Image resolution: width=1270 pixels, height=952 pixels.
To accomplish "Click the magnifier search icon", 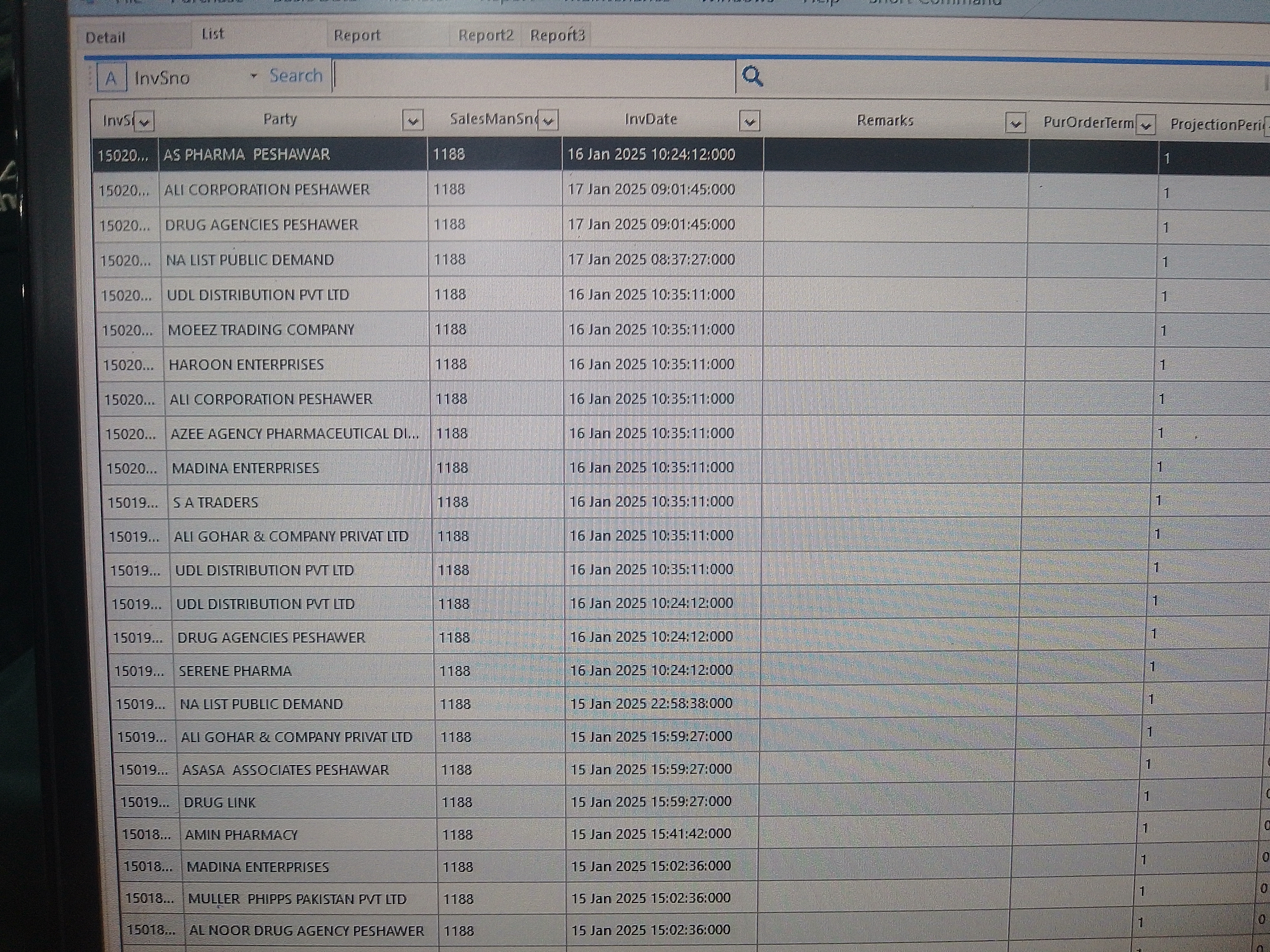I will [x=752, y=76].
